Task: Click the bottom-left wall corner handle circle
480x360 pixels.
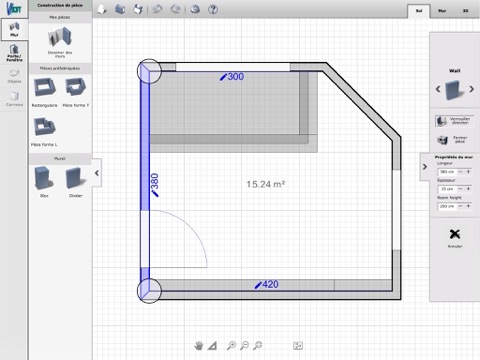Action: point(149,291)
